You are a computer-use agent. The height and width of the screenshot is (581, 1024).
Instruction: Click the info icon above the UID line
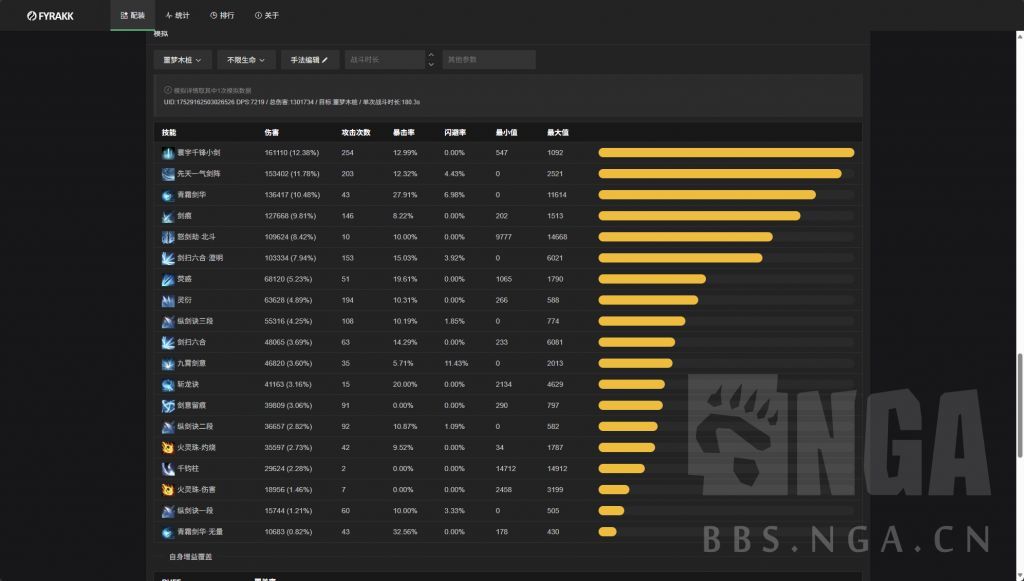click(x=167, y=90)
